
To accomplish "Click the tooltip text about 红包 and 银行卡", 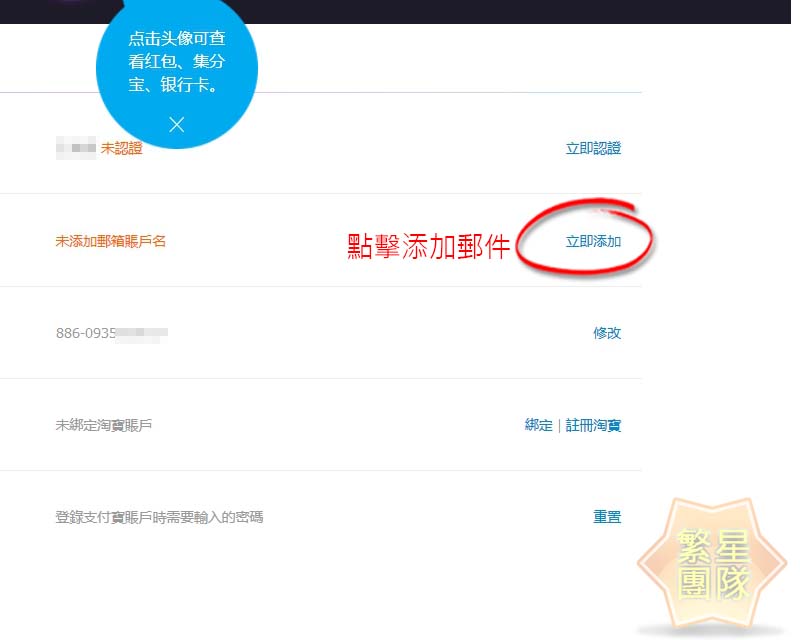I will (x=177, y=63).
